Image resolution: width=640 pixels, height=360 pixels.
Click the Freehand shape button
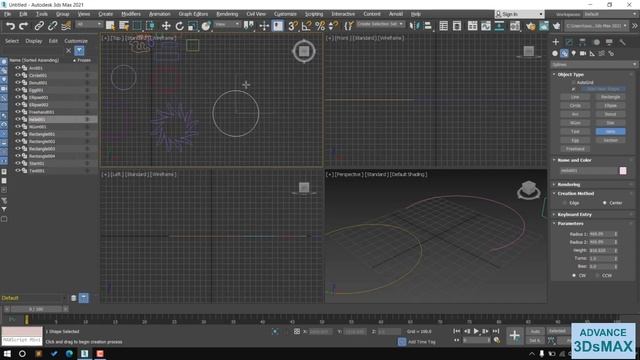(x=575, y=149)
